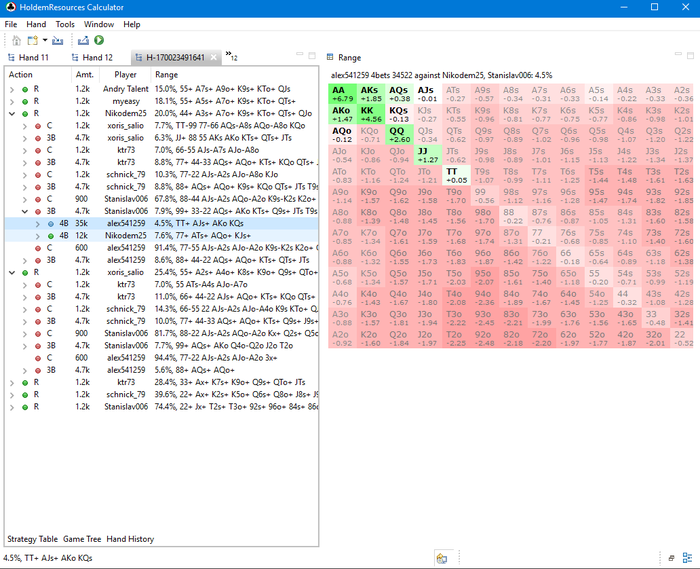
Task: Click the Range column header
Action: tap(234, 75)
